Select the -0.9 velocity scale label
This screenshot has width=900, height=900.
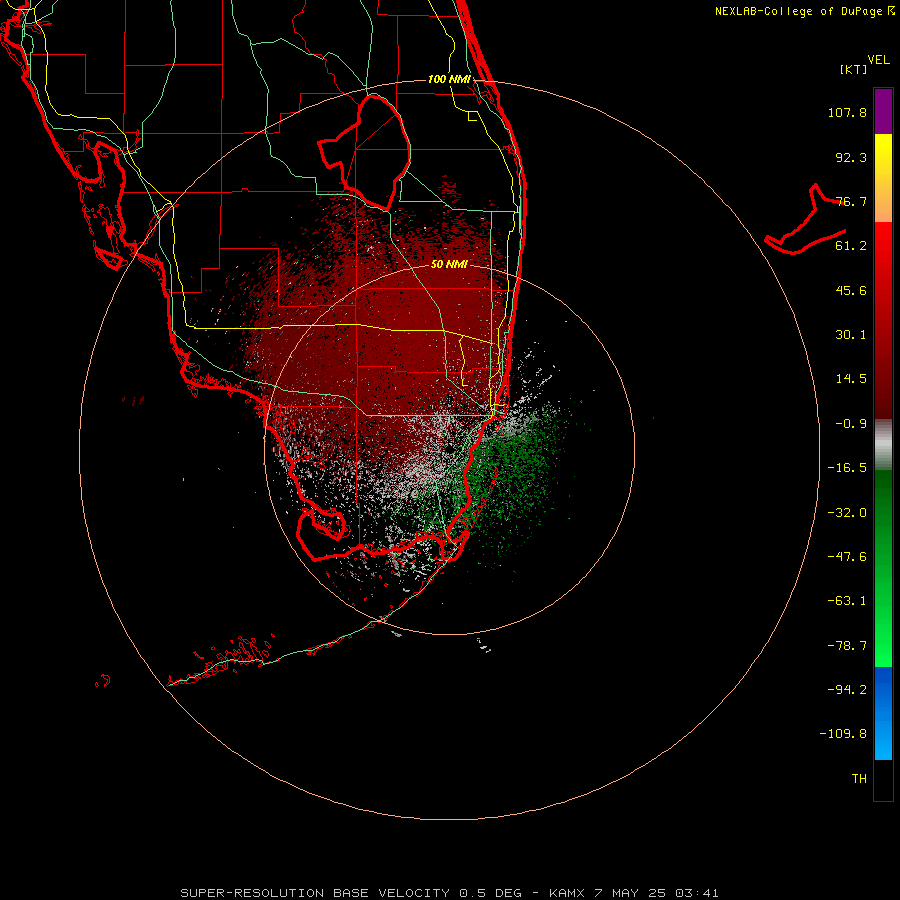(851, 424)
